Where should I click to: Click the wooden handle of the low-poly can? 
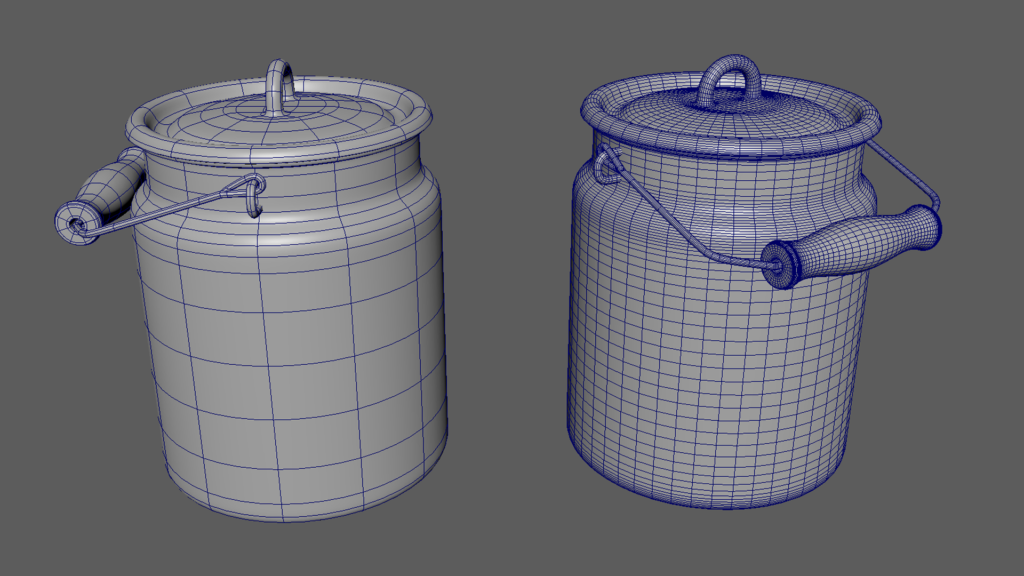(98, 198)
